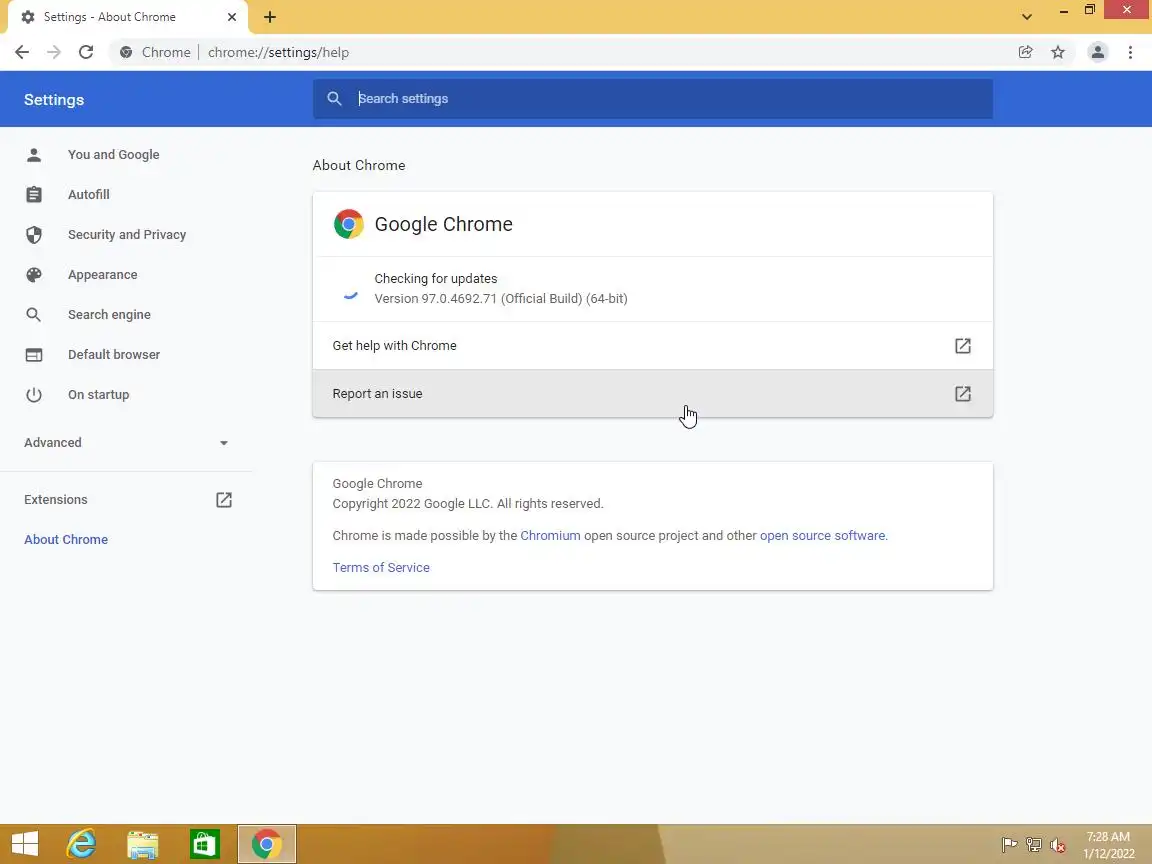Open File Explorer from taskbar
Image resolution: width=1152 pixels, height=864 pixels.
[143, 844]
